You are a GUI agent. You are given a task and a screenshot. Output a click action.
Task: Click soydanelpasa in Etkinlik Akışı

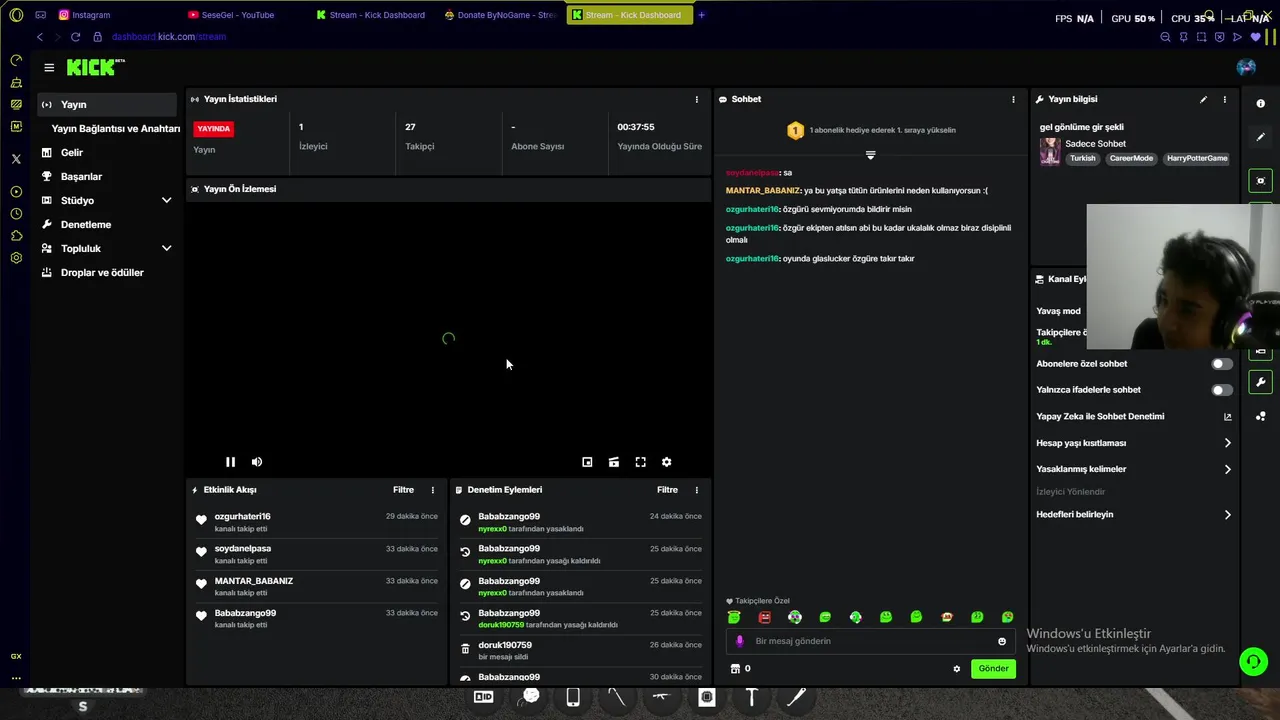pos(242,549)
